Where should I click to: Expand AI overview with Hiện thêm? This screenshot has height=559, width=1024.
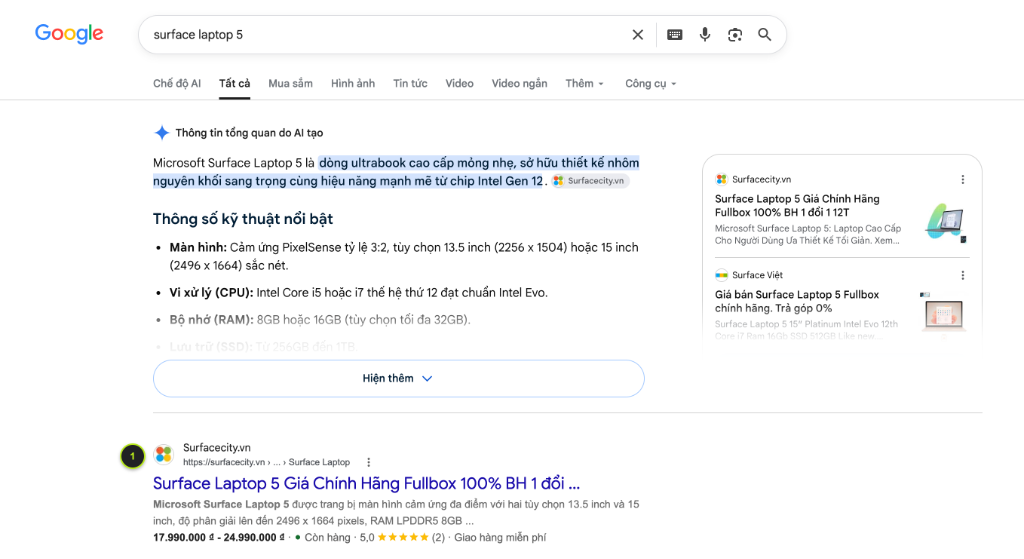[398, 379]
